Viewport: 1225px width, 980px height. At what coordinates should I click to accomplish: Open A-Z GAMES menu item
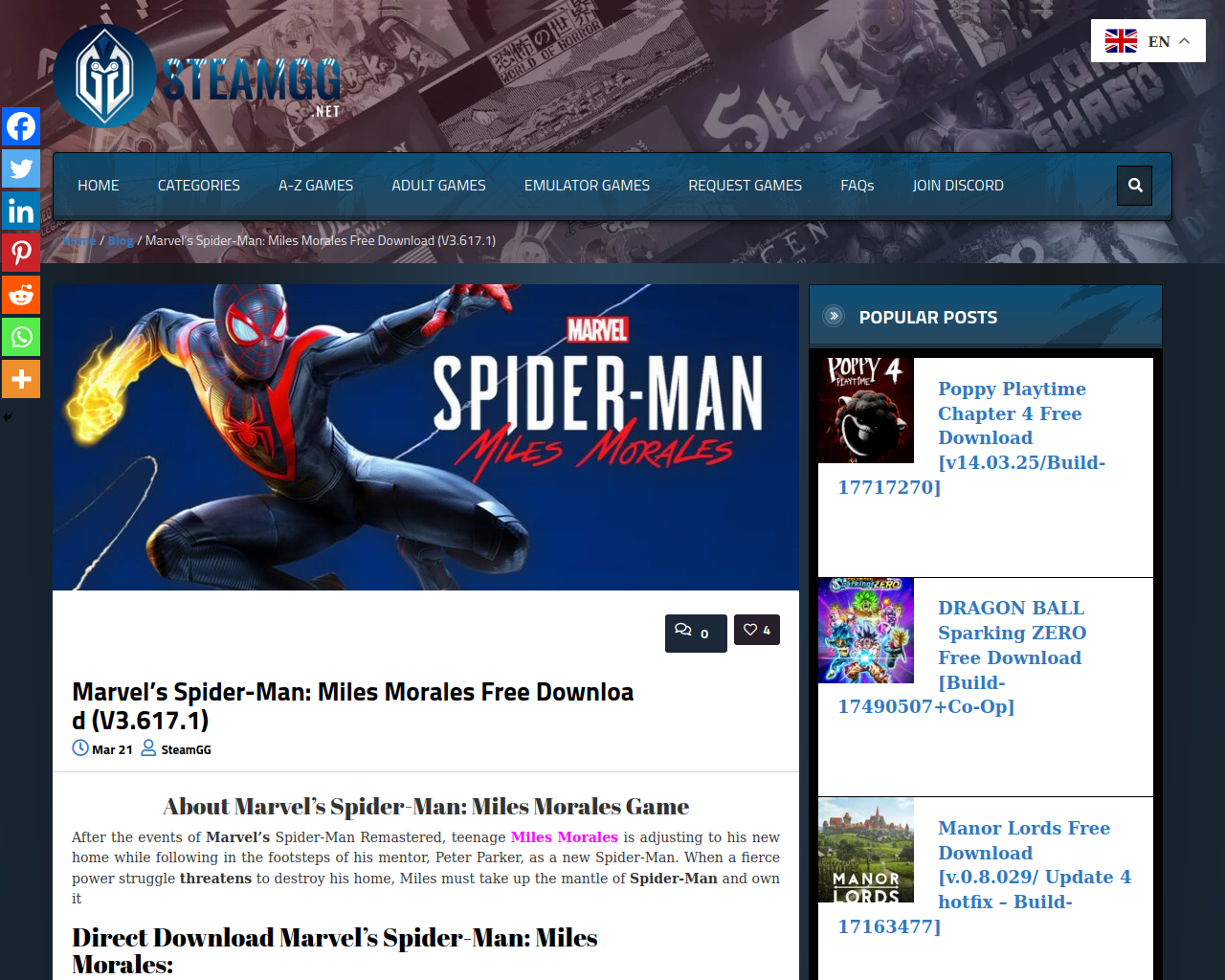tap(316, 186)
